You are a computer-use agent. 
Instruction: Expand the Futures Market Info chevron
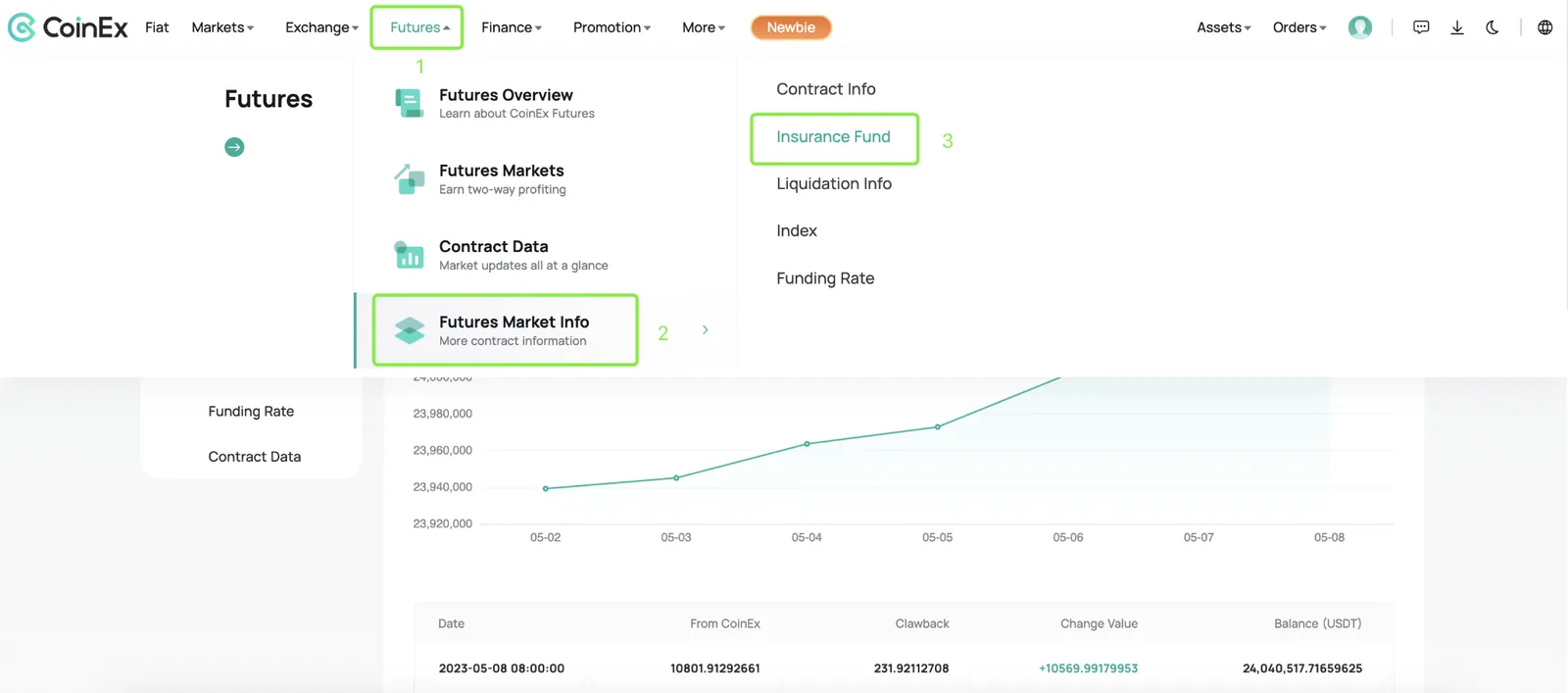click(x=705, y=330)
